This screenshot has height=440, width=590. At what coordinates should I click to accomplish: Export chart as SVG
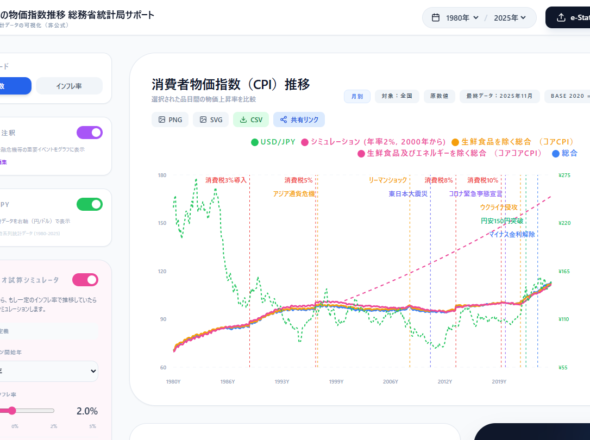point(211,120)
